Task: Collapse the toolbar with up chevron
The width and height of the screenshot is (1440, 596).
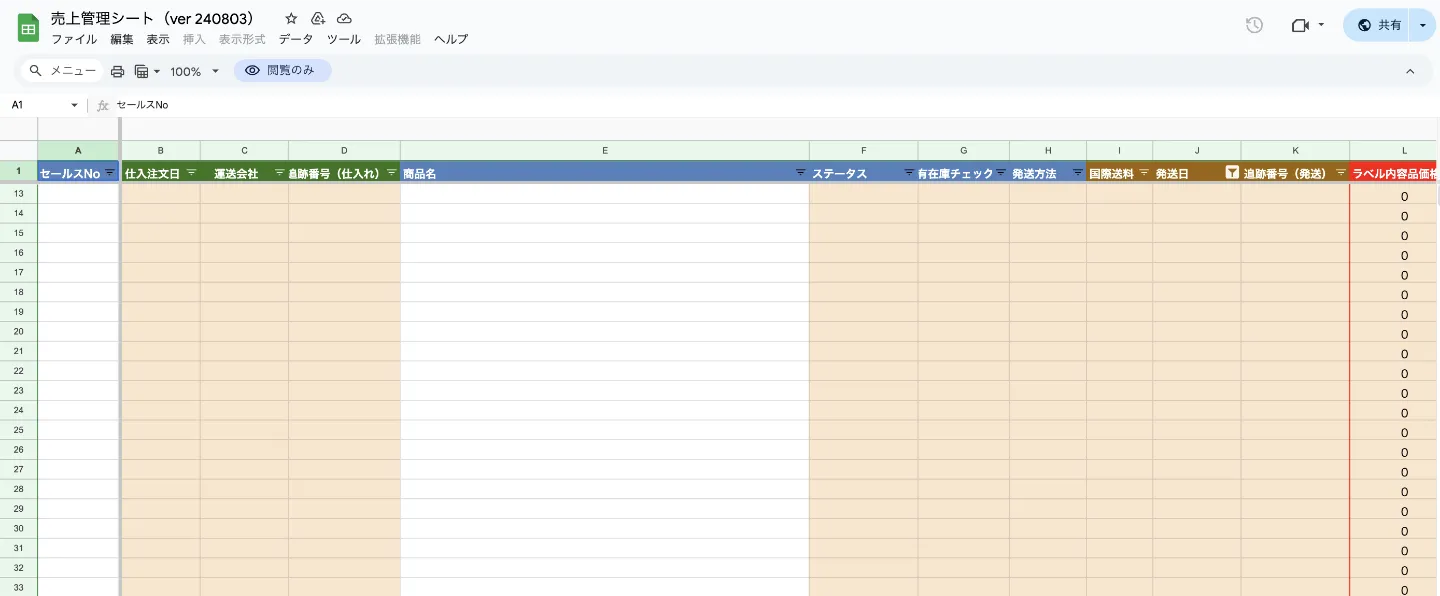Action: 1410,71
